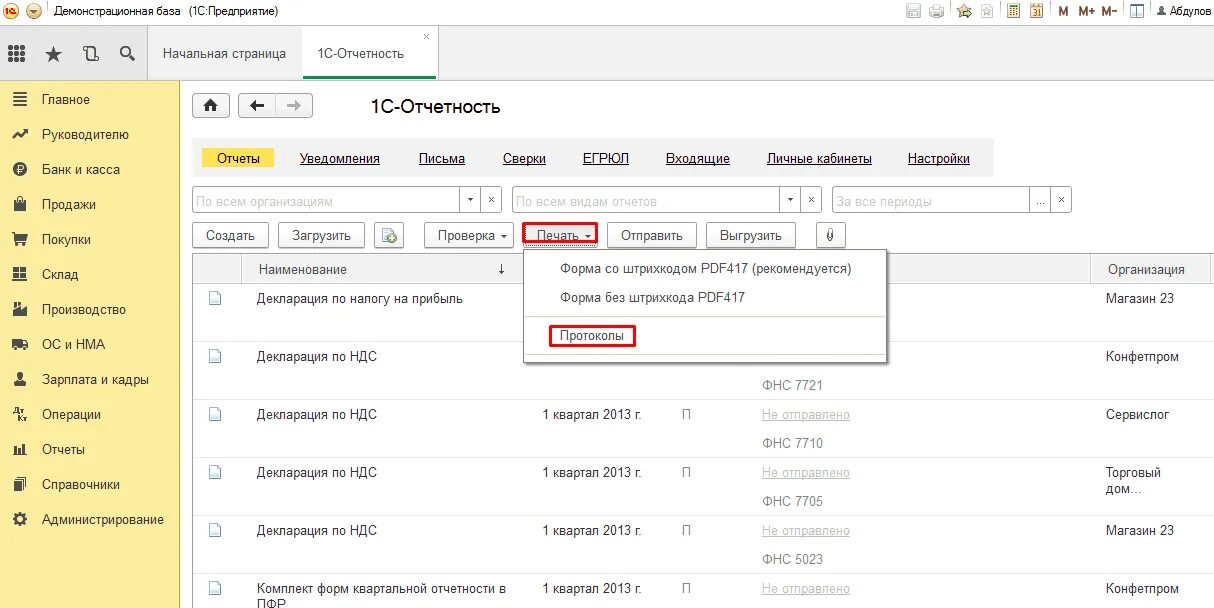The image size is (1214, 608).
Task: Open the Печать dropdown button
Action: [x=560, y=236]
